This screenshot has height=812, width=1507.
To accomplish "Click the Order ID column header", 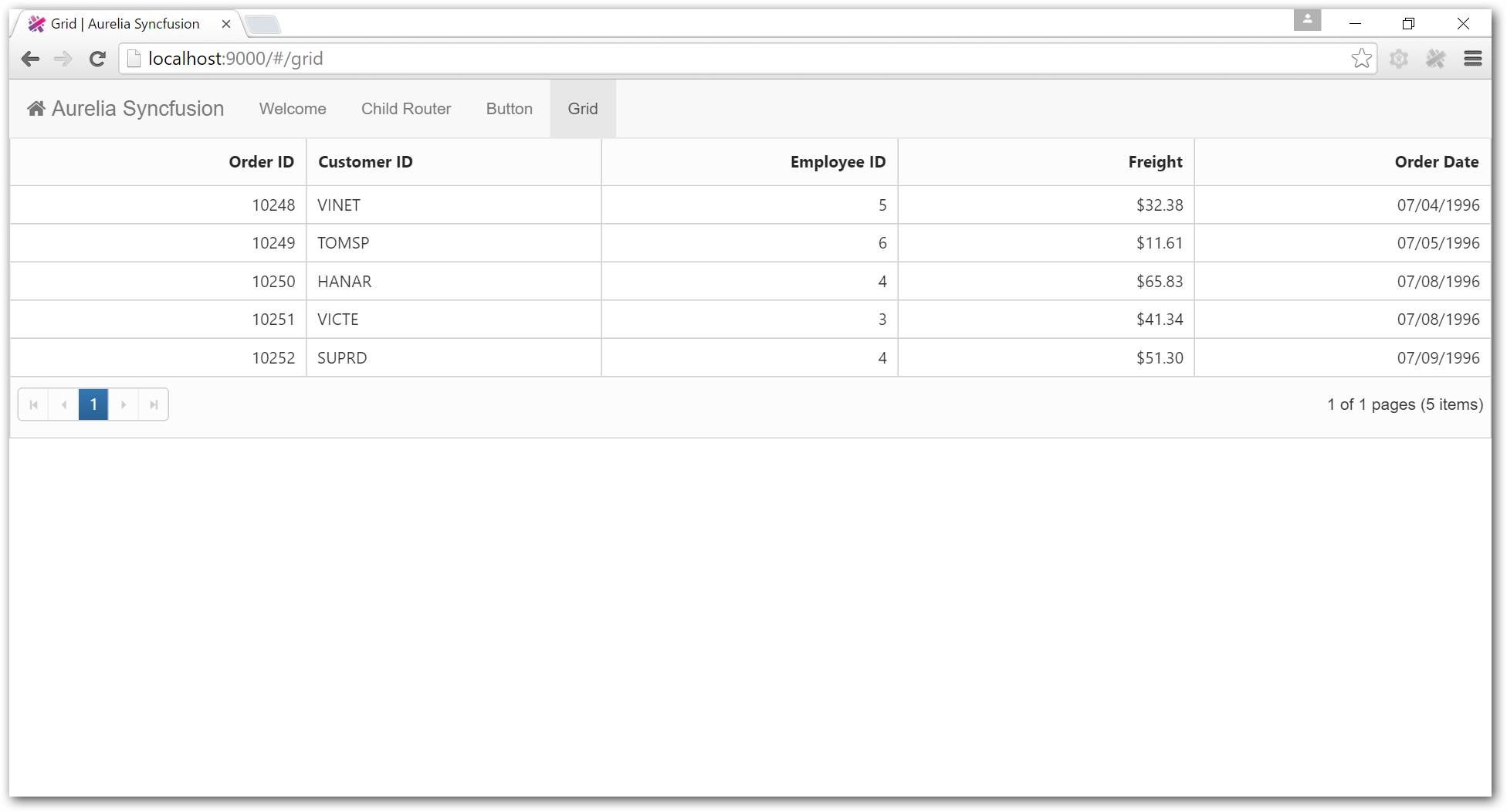I will pos(261,162).
